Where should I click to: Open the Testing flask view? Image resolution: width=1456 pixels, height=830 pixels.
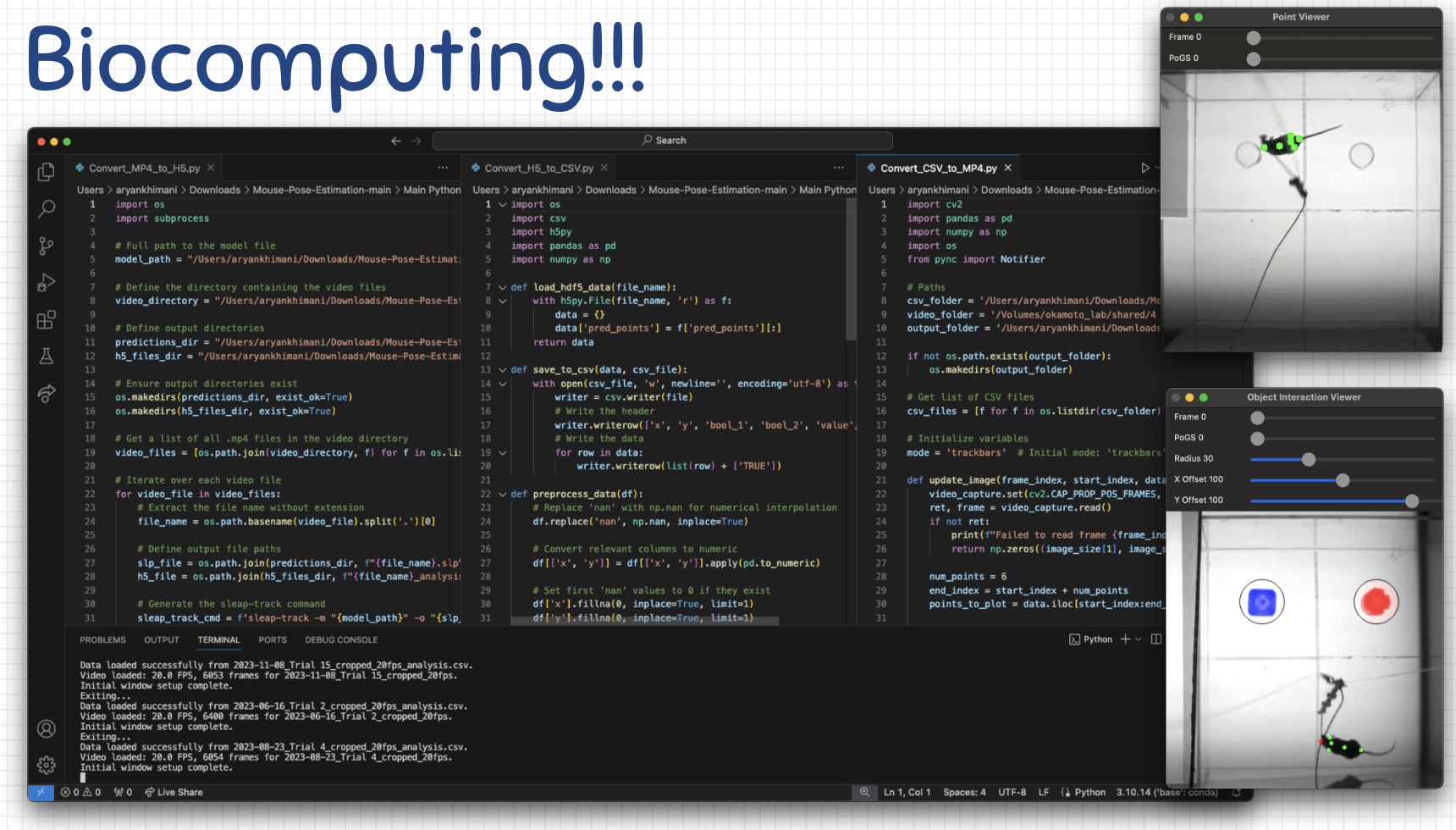47,356
